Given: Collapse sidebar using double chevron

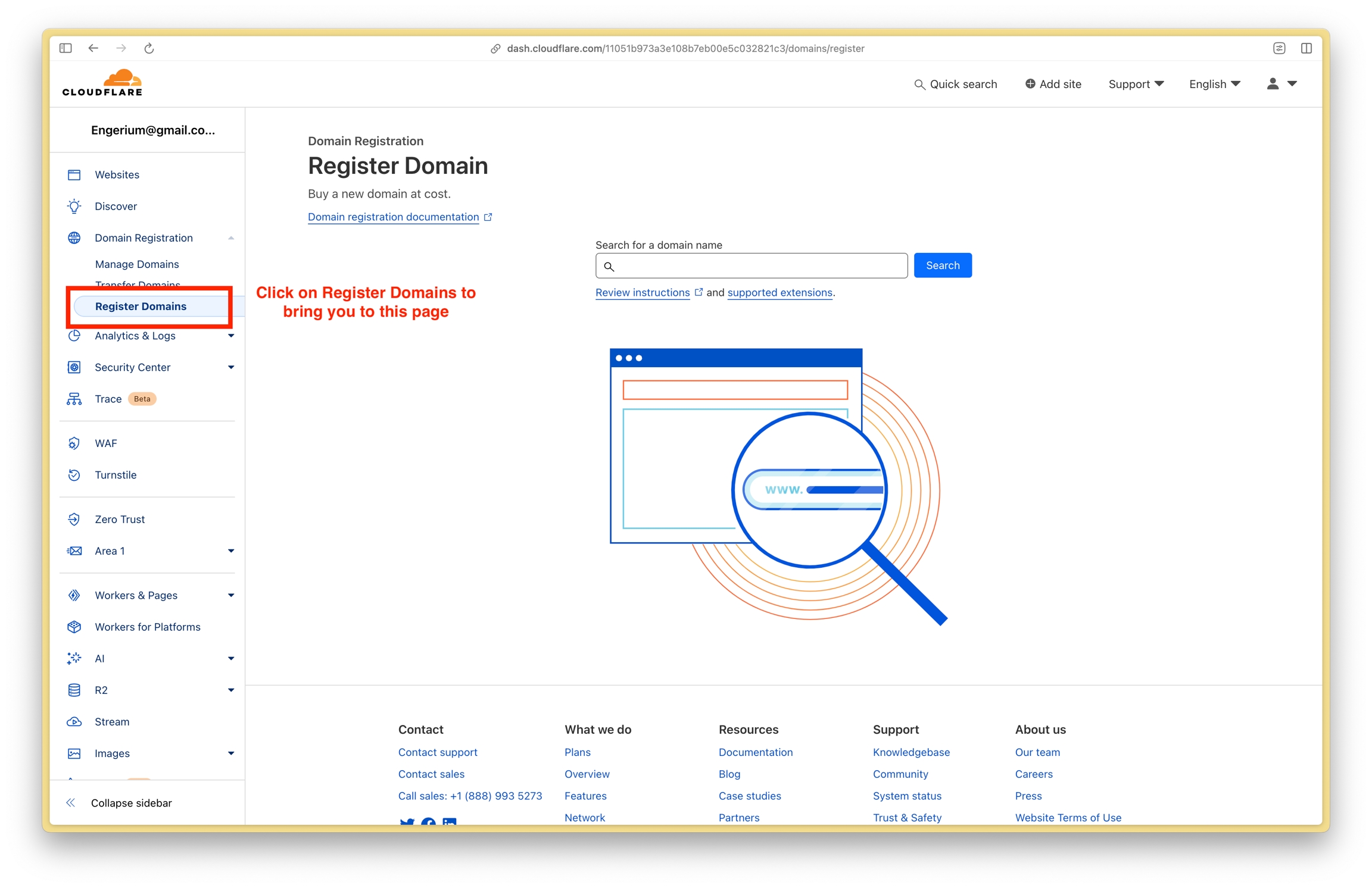Looking at the screenshot, I should point(71,802).
